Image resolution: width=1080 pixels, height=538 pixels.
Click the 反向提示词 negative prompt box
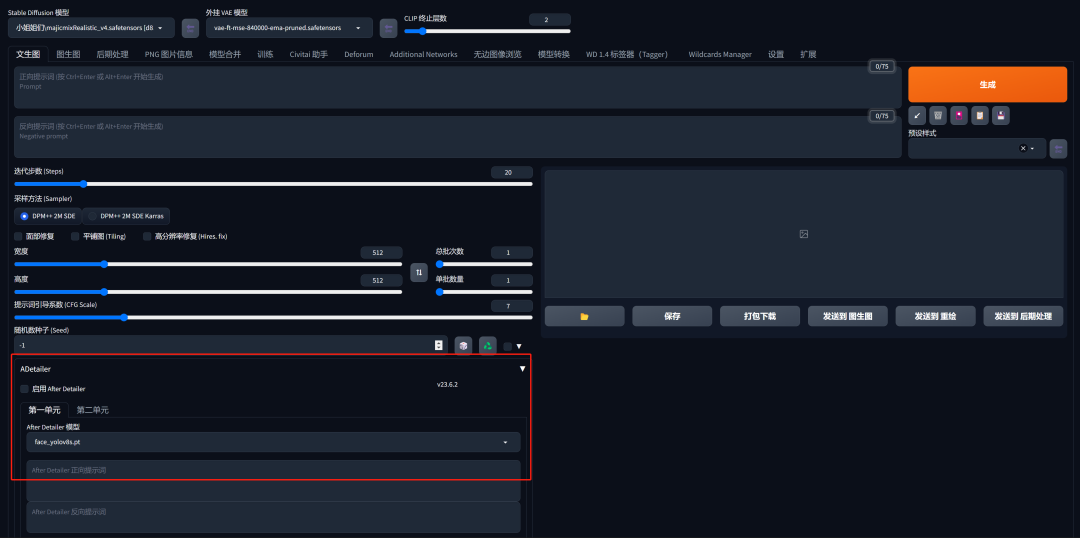(x=457, y=137)
